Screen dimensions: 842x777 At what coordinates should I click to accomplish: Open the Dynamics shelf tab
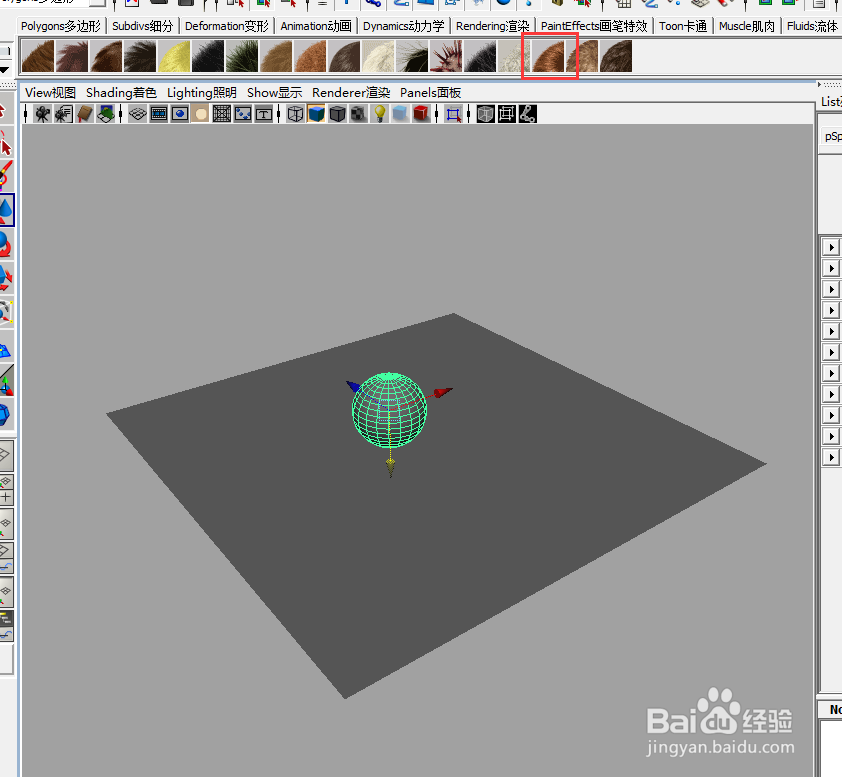pos(404,26)
